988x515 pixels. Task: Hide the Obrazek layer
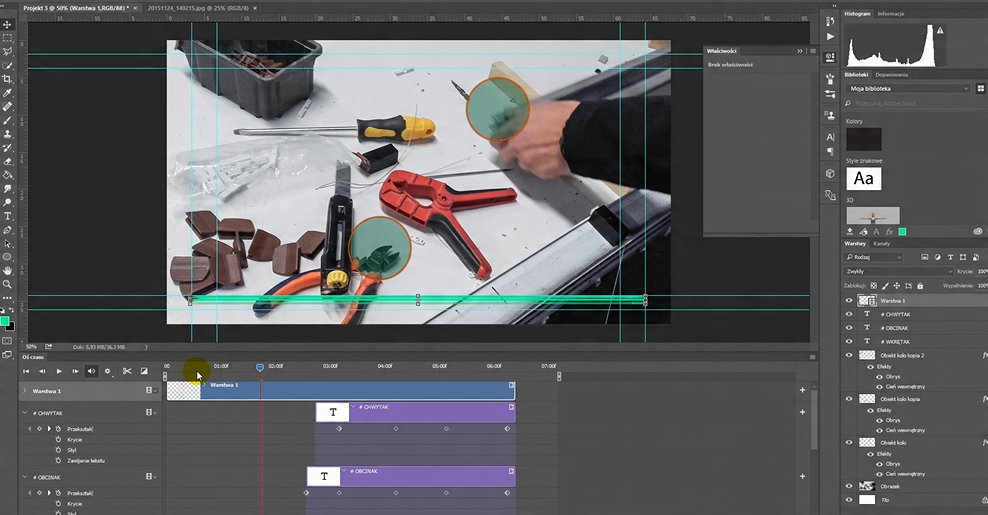click(848, 486)
